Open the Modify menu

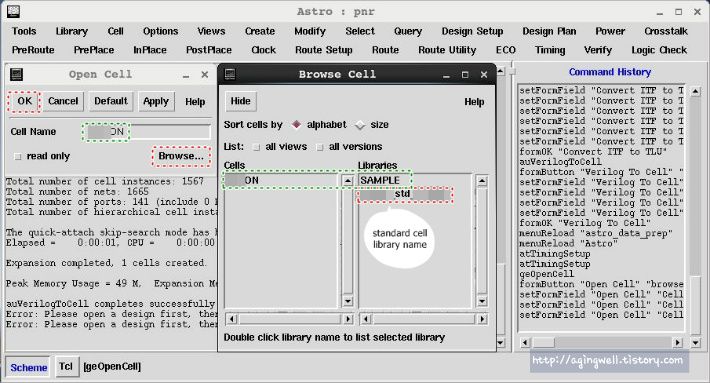[x=310, y=31]
